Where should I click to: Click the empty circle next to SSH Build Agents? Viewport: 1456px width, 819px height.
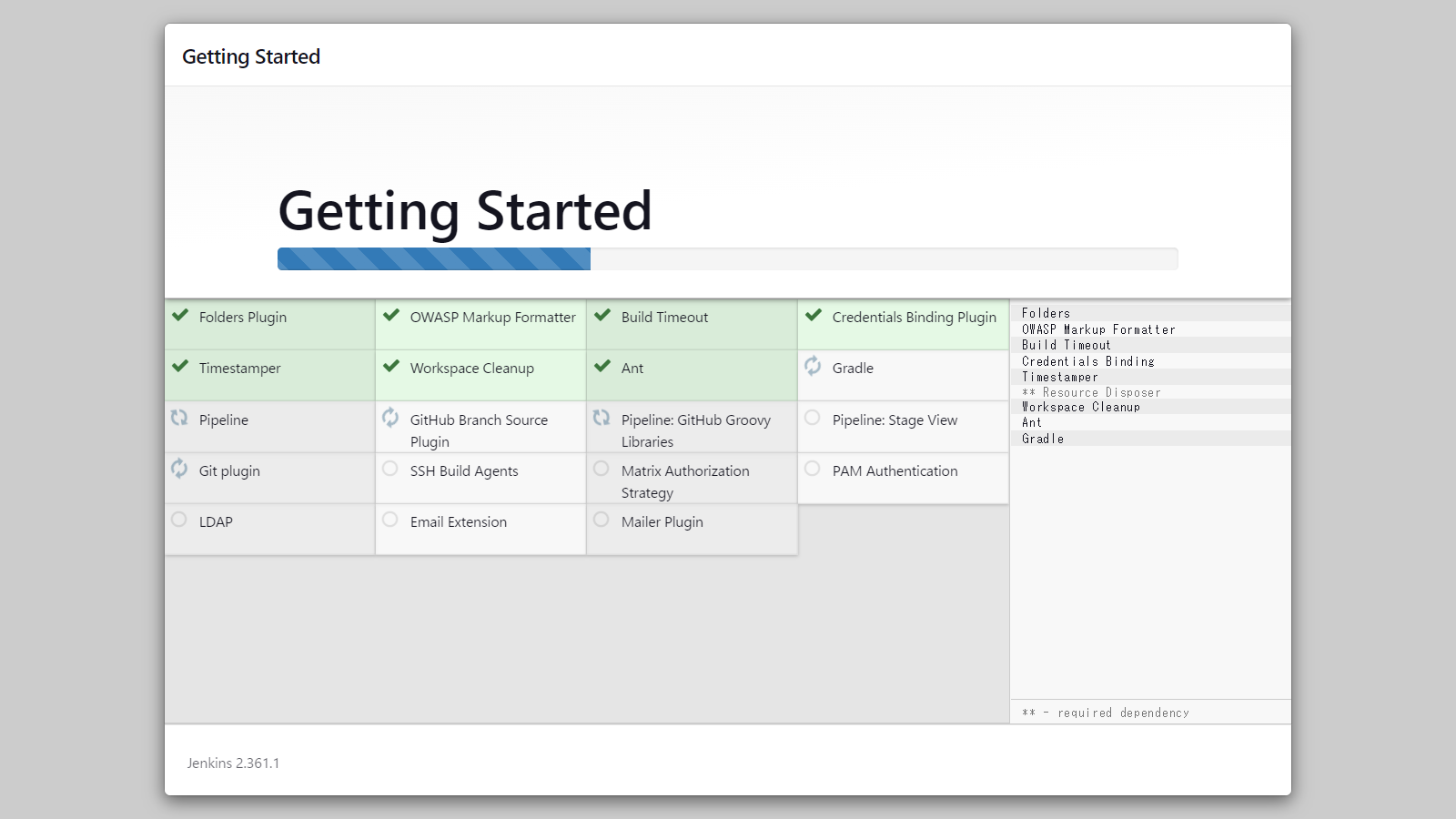click(x=390, y=469)
